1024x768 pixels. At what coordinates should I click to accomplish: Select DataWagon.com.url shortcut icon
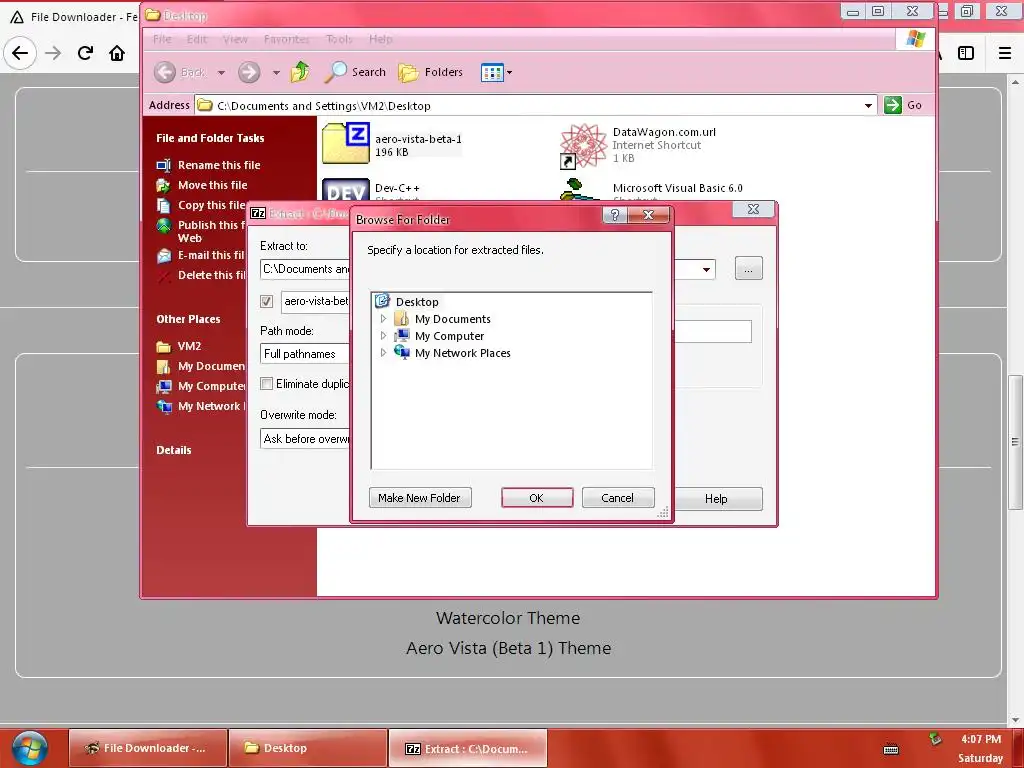click(583, 146)
